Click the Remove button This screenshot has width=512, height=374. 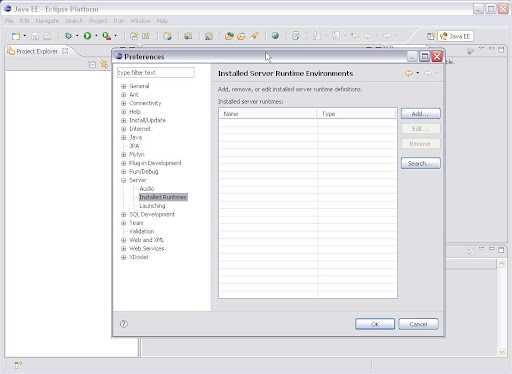(x=420, y=144)
